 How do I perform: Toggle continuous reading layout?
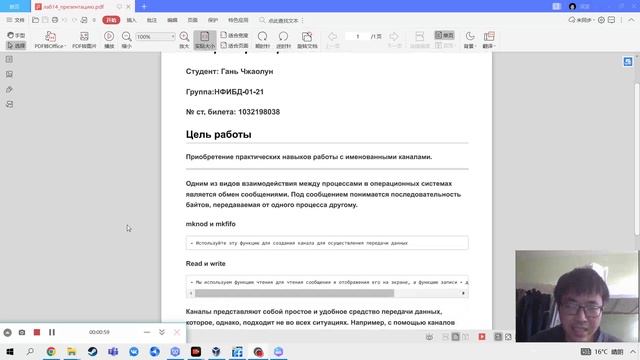(x=420, y=40)
